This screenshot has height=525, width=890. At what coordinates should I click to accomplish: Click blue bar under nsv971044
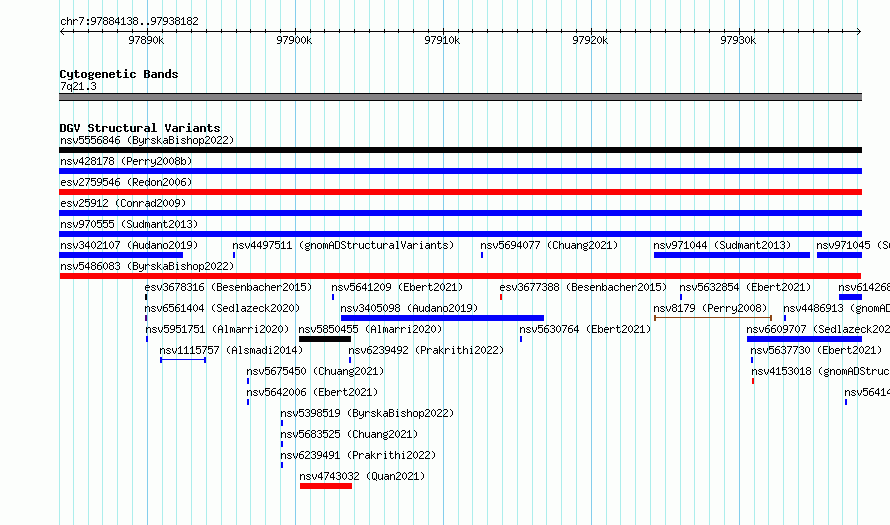point(732,255)
